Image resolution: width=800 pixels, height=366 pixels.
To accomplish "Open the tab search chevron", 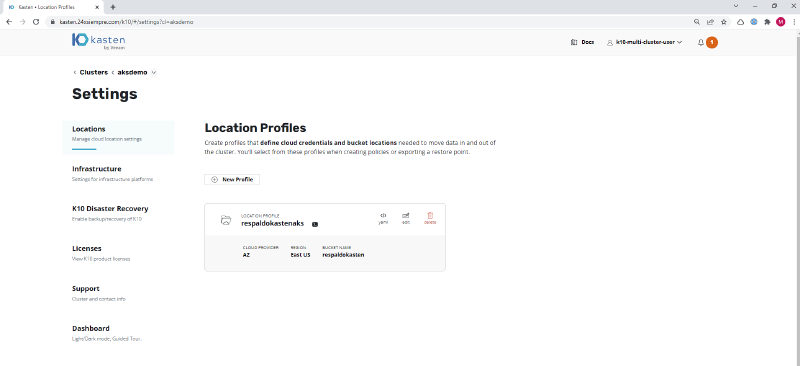I will [x=736, y=6].
